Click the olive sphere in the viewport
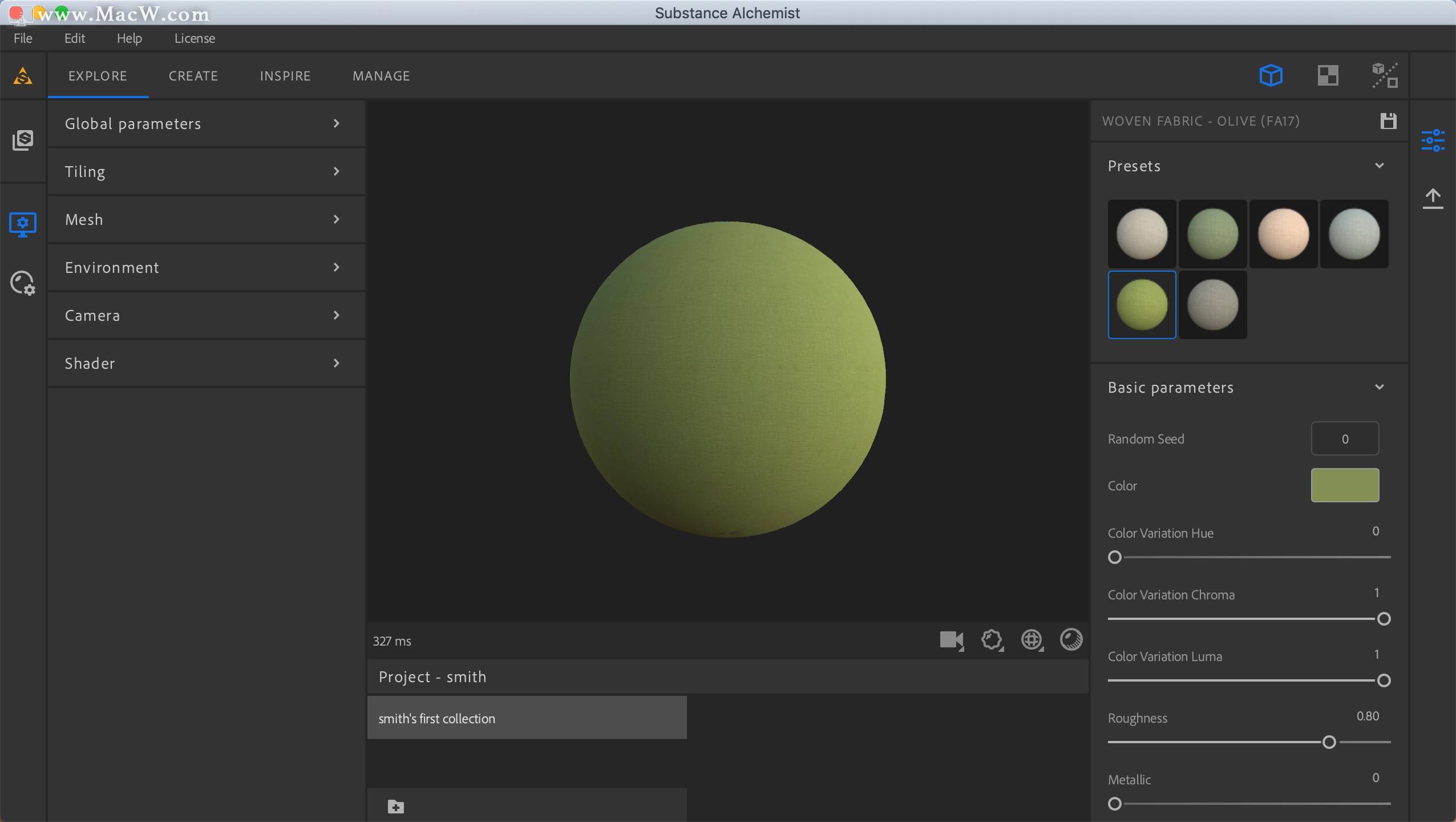 coord(727,379)
